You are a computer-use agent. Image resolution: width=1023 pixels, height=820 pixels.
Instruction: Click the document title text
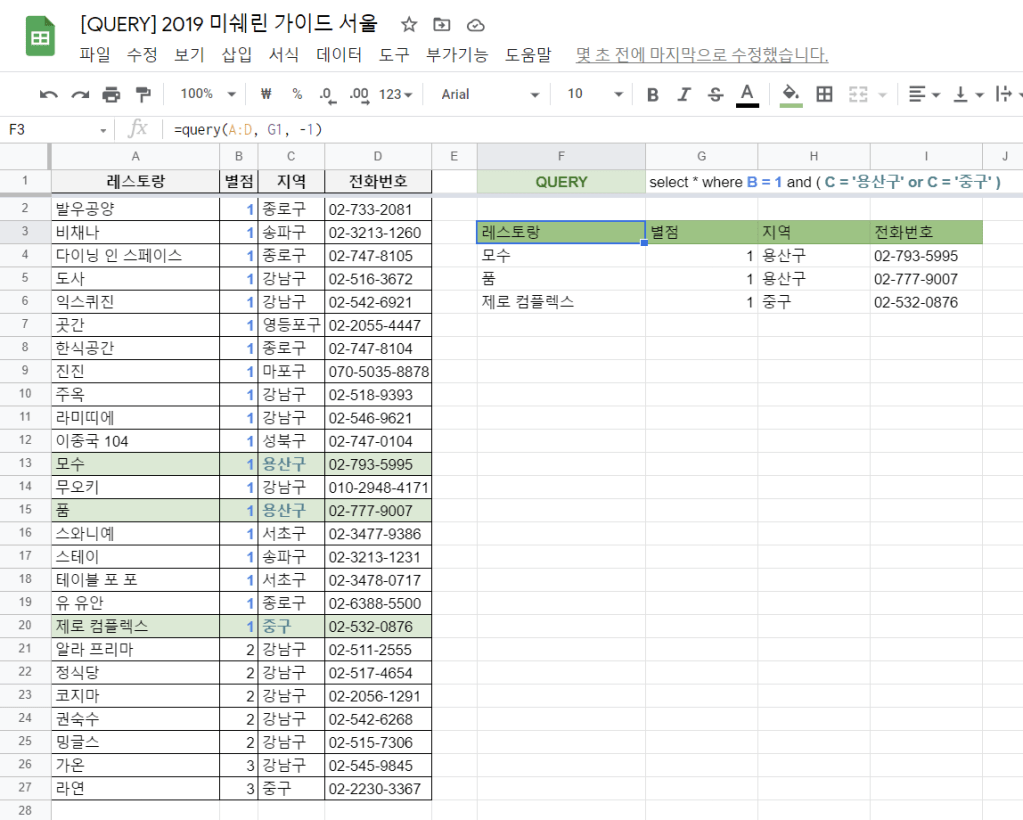click(229, 23)
